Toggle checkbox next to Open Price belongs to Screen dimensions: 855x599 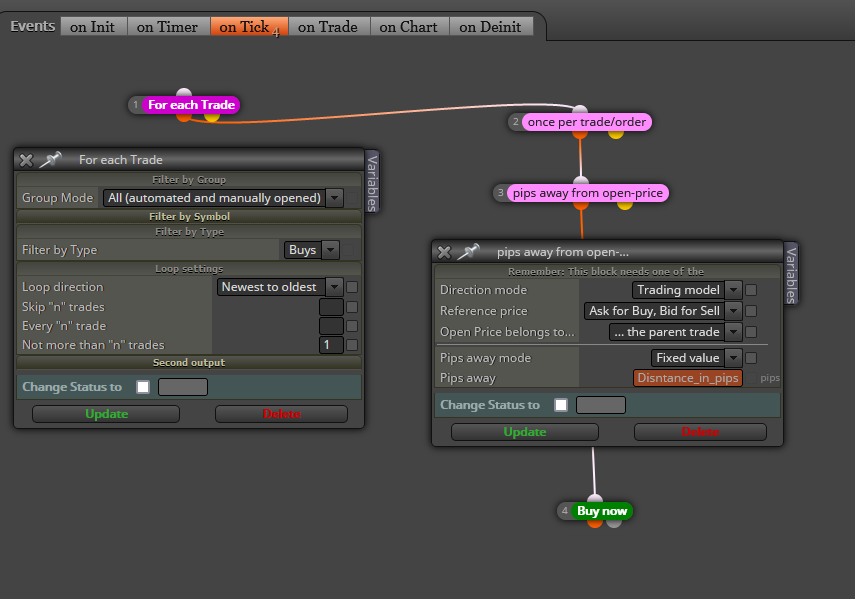(751, 332)
